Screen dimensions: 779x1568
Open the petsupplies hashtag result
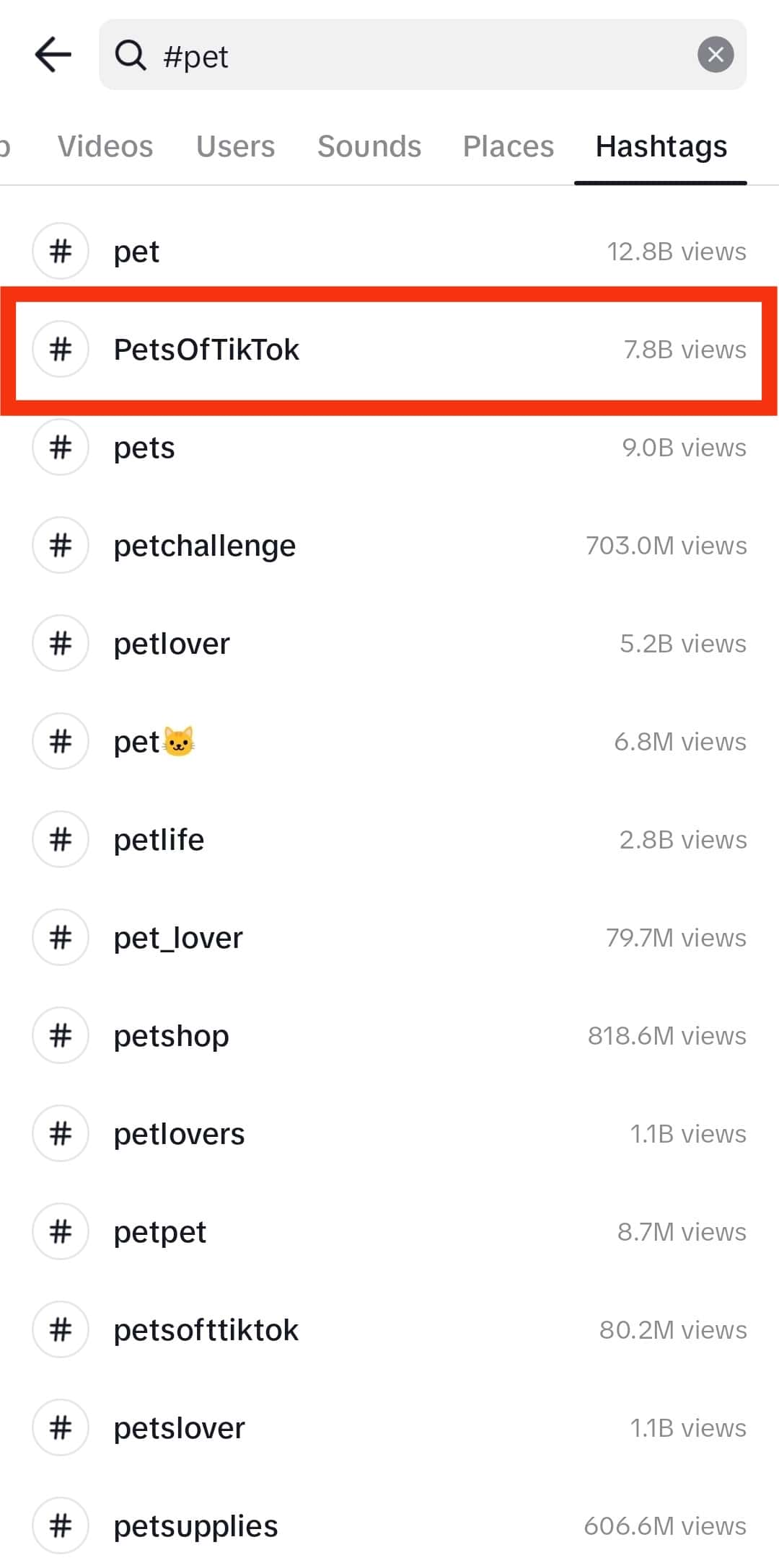tap(195, 1526)
